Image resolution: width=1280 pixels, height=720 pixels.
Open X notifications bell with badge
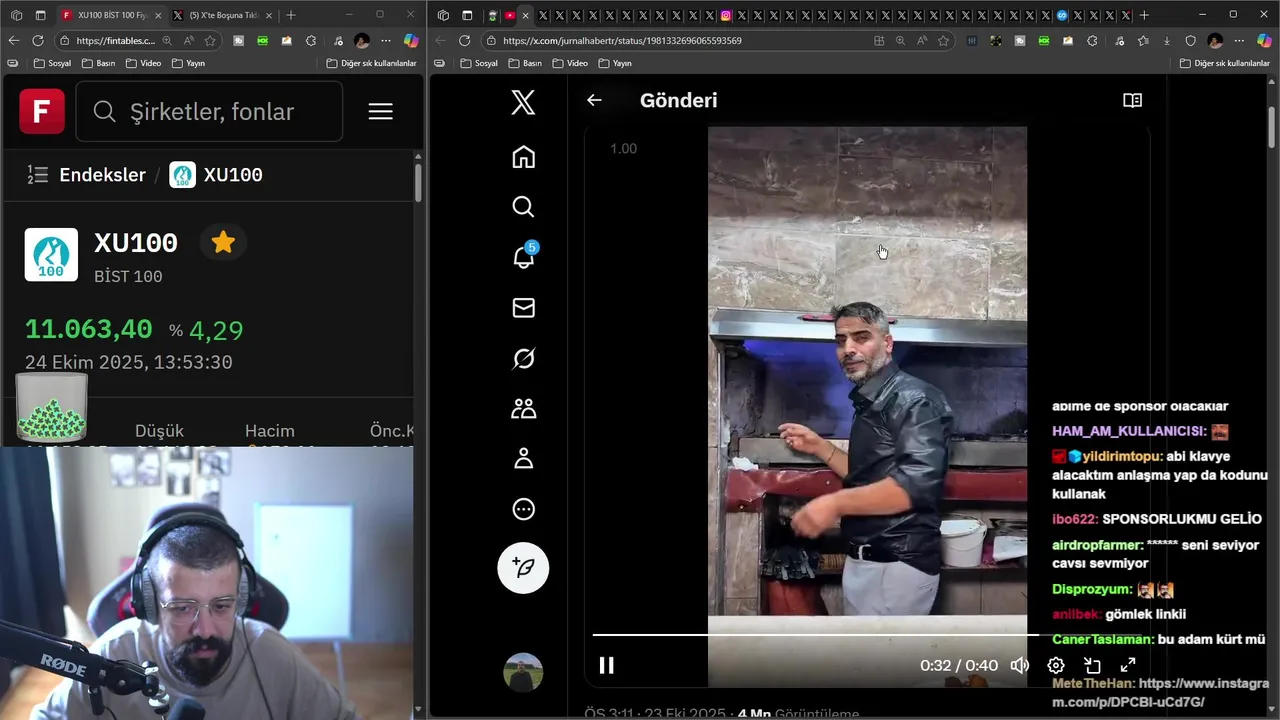(x=524, y=256)
